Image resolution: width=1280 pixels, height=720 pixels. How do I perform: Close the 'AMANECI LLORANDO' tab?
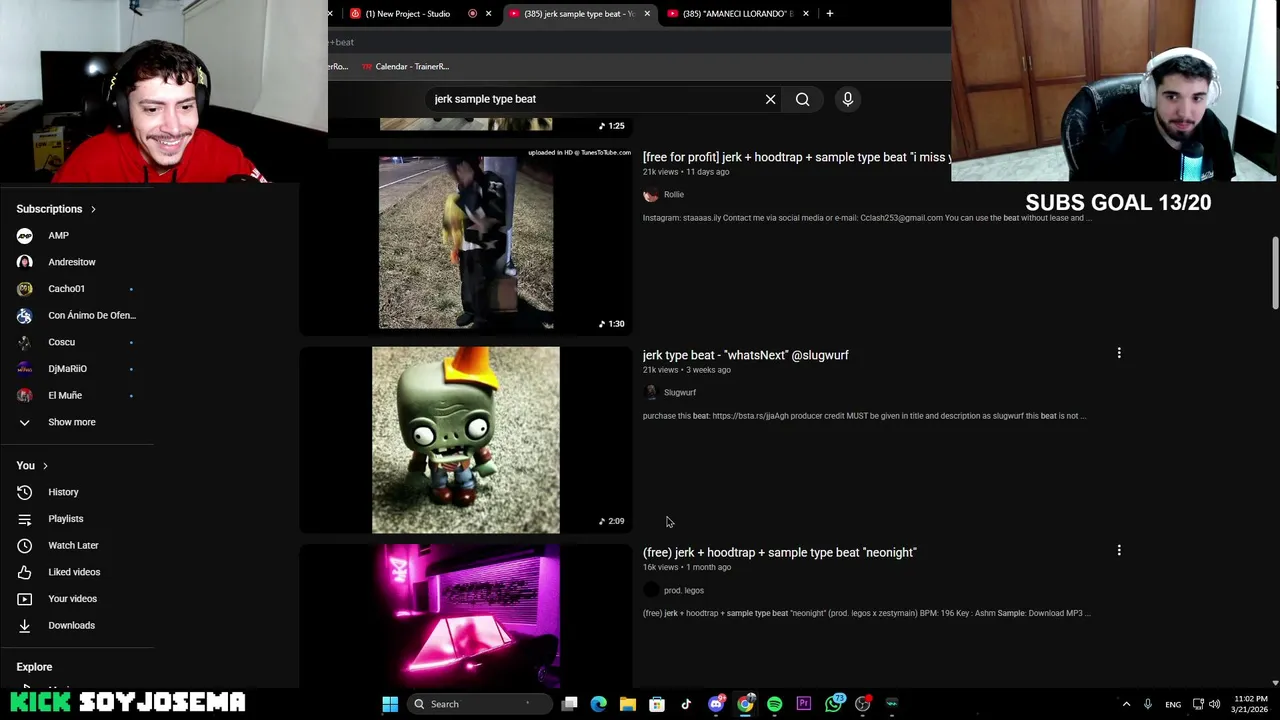(x=806, y=14)
